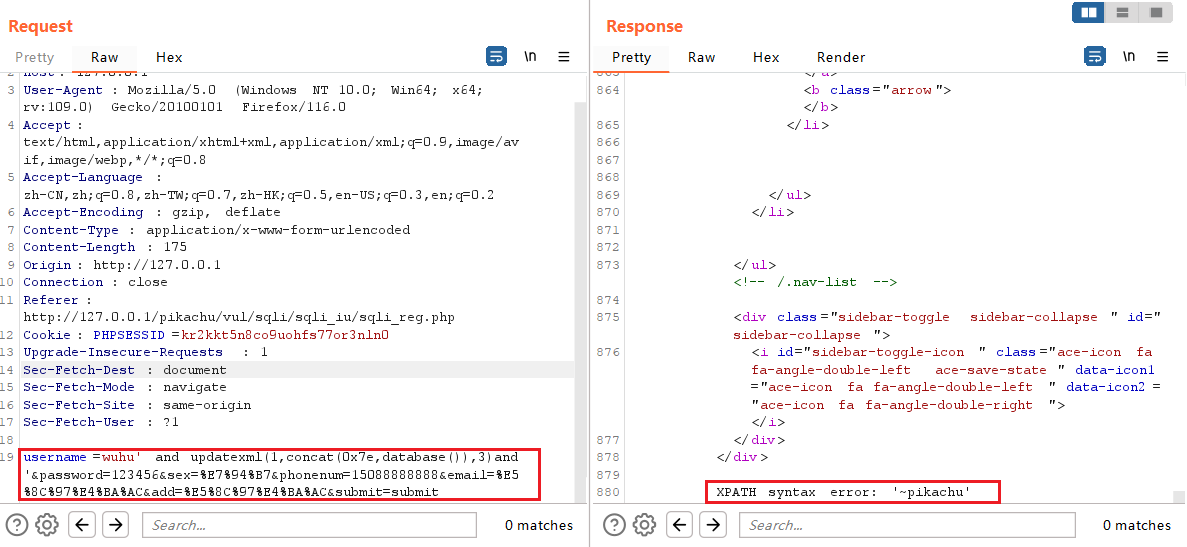Click the Request panel title
Screen dimensions: 1187x547
coord(40,26)
